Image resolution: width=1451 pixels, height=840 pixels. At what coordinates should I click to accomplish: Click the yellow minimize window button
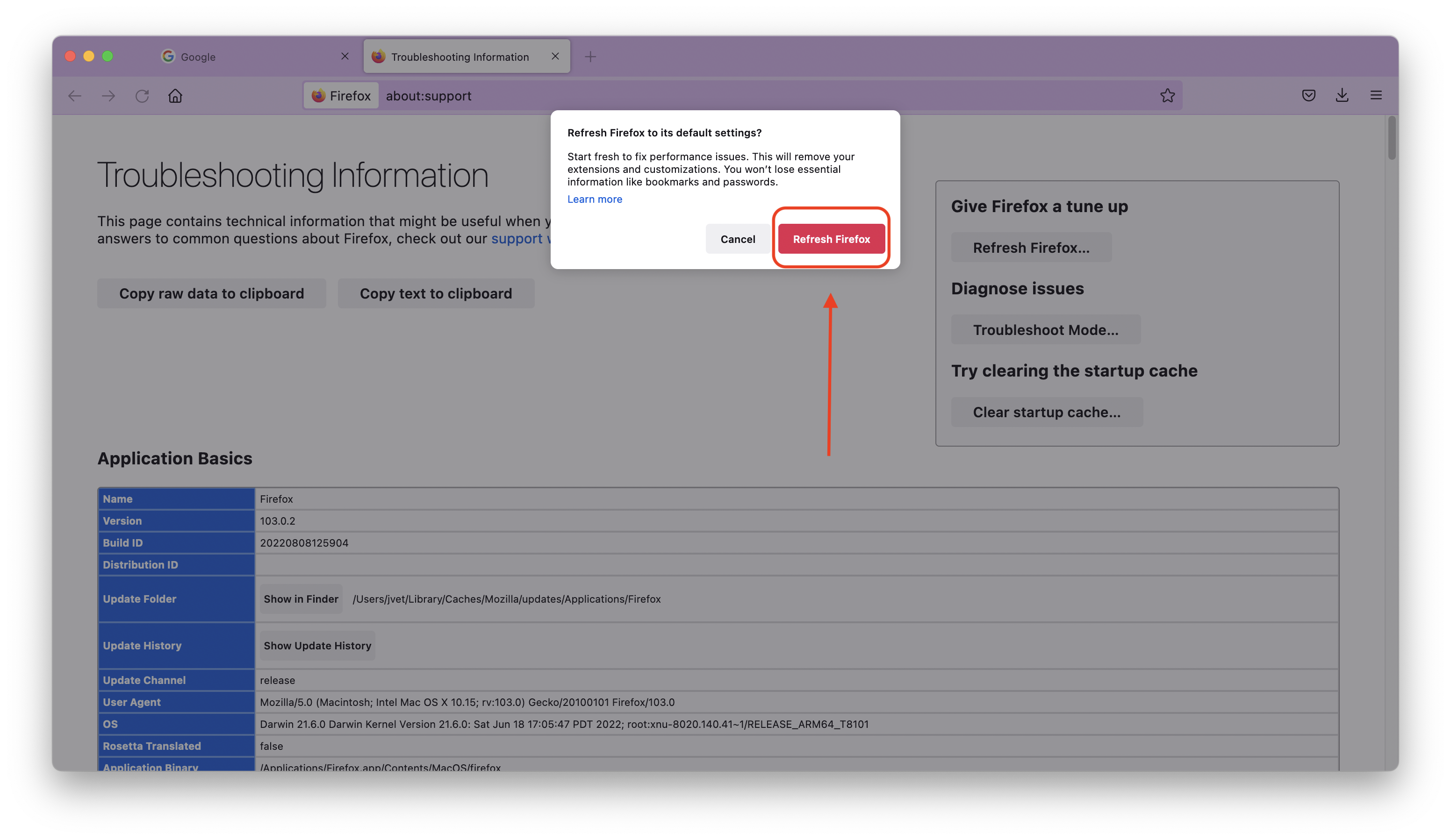[89, 56]
